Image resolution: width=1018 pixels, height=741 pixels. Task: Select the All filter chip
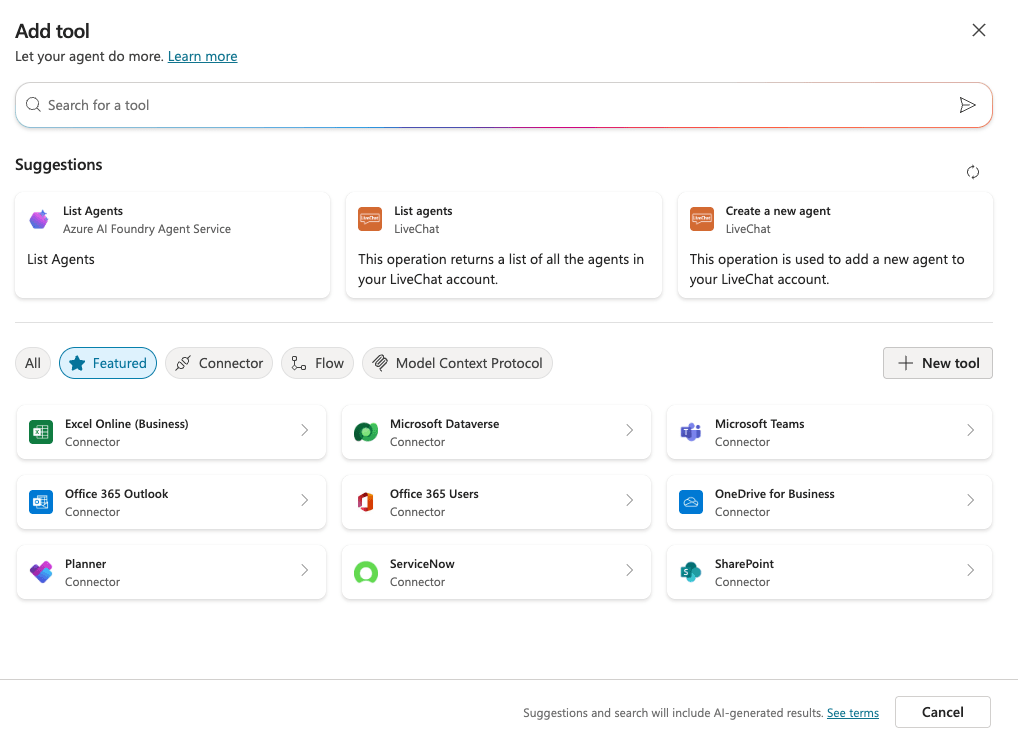coord(33,363)
